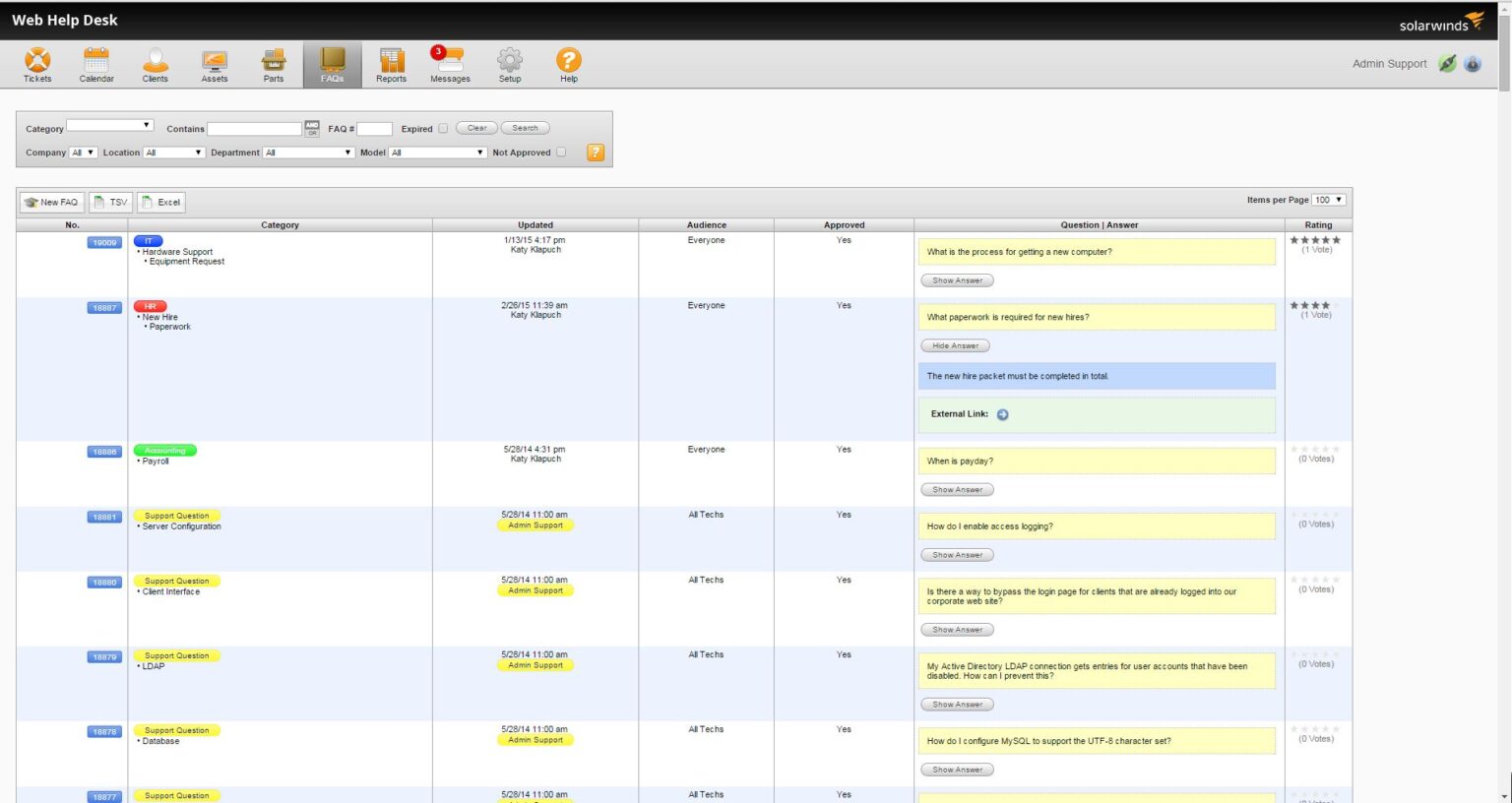Open the Department dropdown
1512x803 pixels.
(x=308, y=153)
